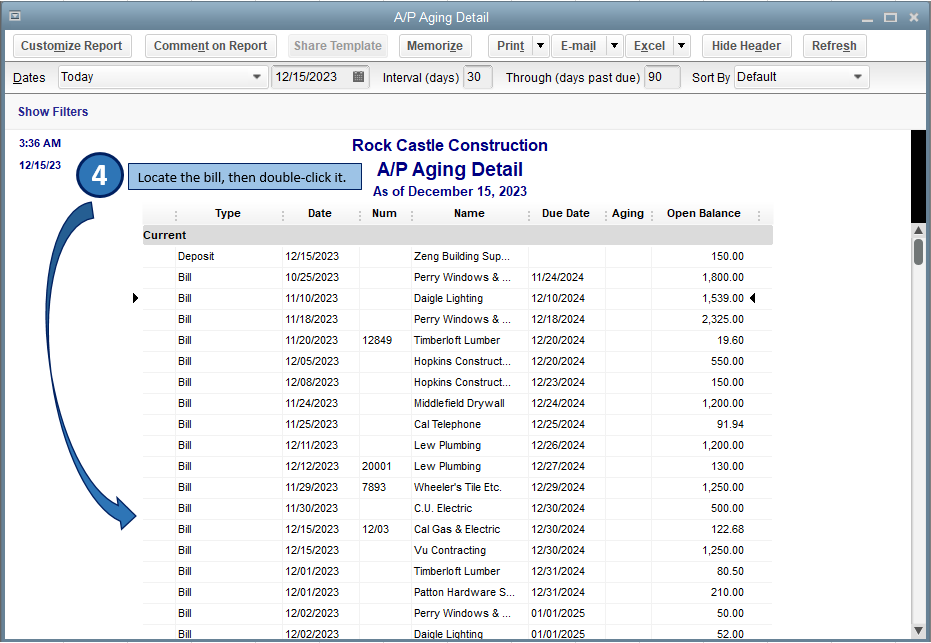Click the step 4 circle marker
Viewport: 931px width, 643px height.
coord(99,176)
